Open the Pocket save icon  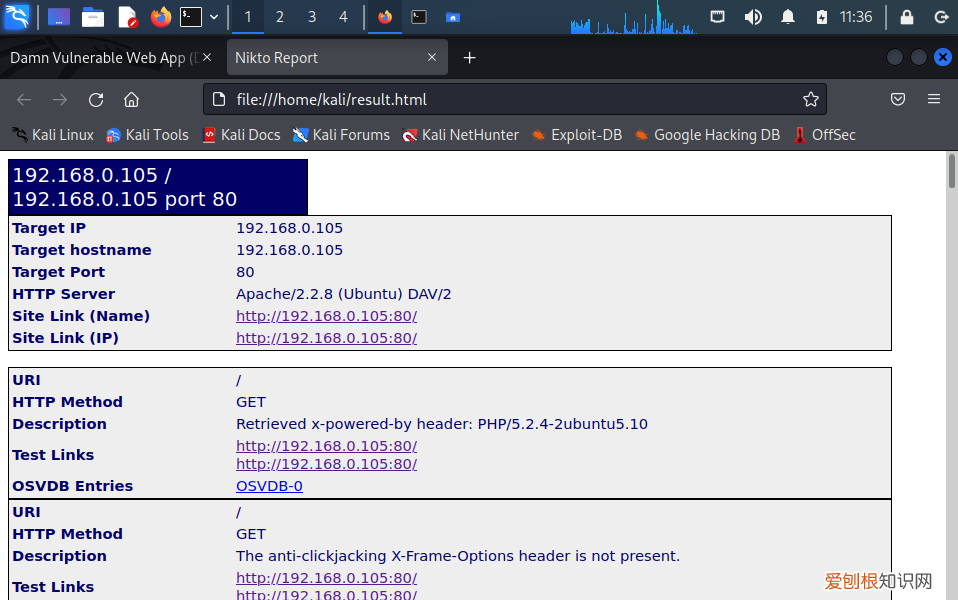coord(898,99)
